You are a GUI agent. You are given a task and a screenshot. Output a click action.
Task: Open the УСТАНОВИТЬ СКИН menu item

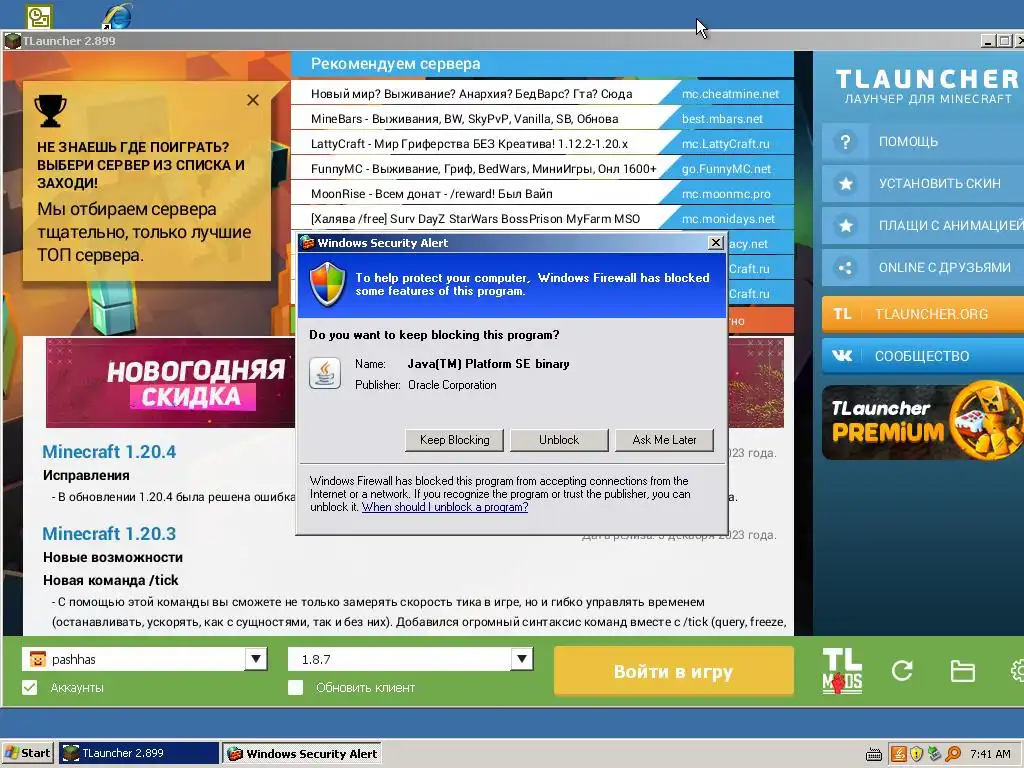pyautogui.click(x=923, y=184)
